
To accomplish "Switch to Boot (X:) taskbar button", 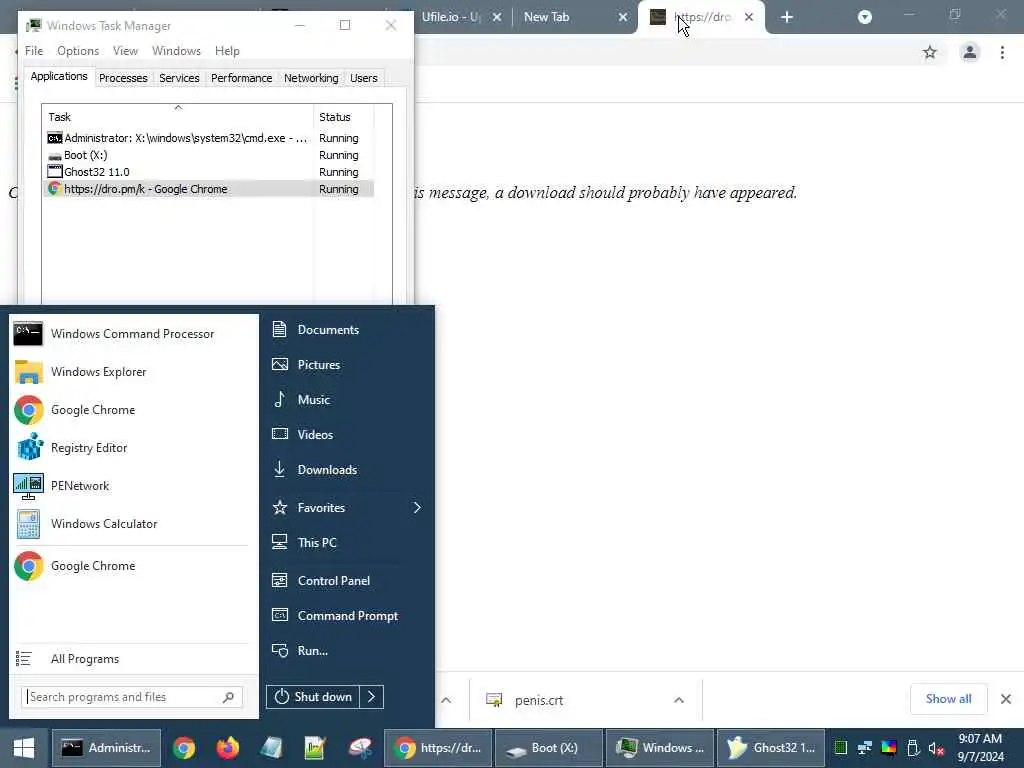I will (x=549, y=748).
